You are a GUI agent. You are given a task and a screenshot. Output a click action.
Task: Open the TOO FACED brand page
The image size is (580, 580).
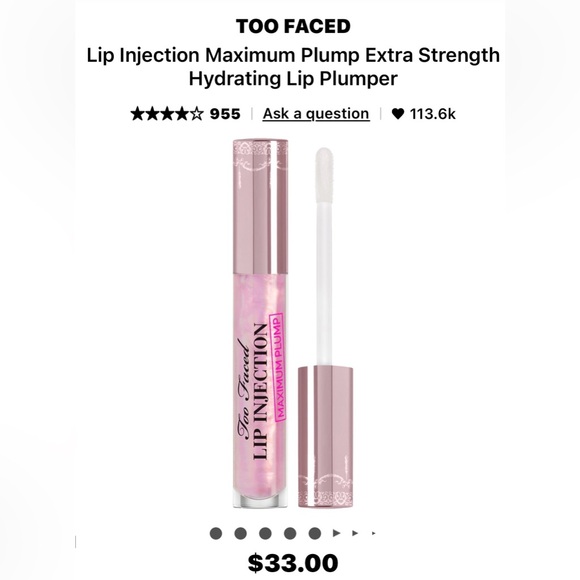(293, 26)
